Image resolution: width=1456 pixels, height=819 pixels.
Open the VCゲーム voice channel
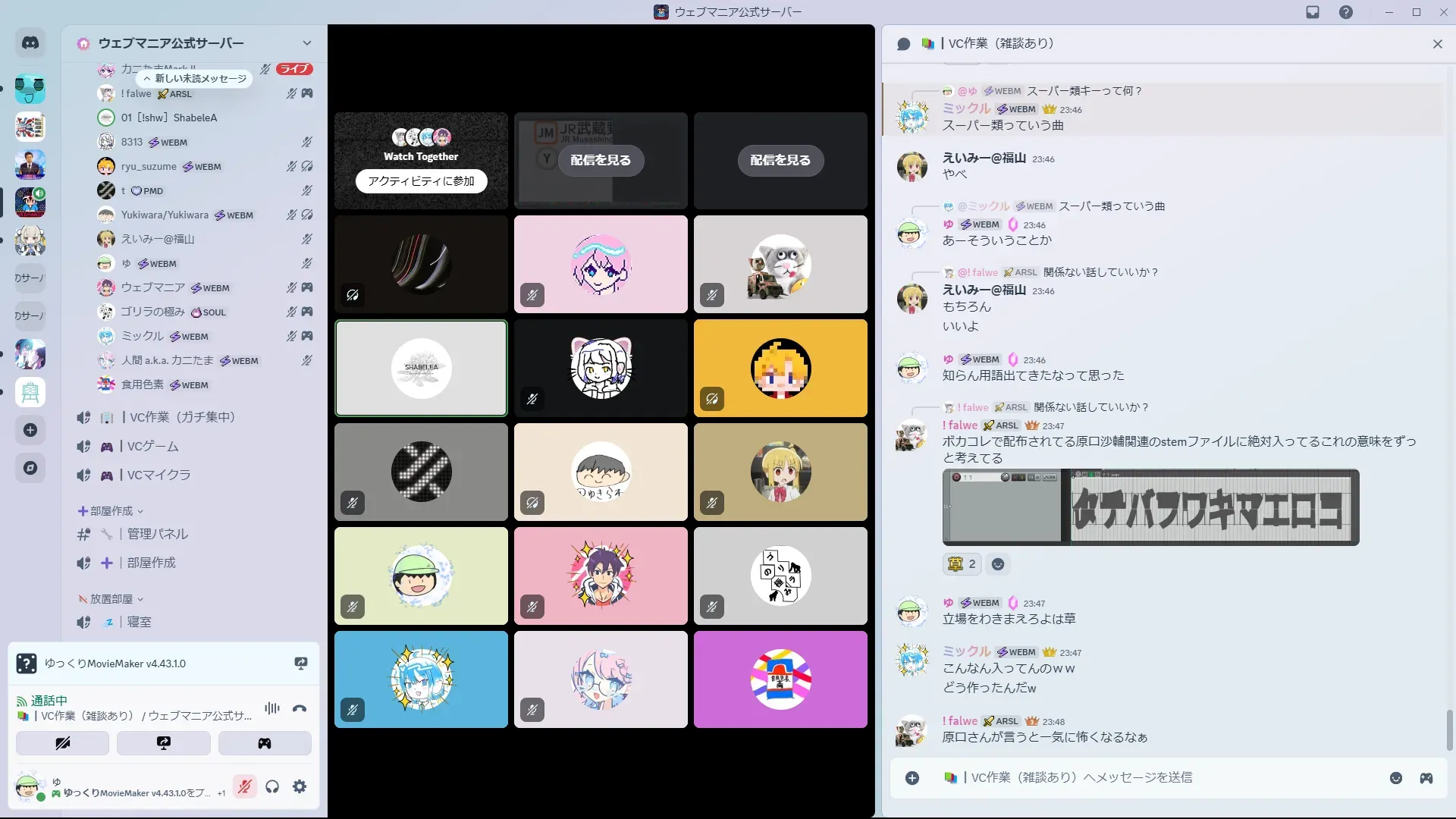tap(153, 447)
